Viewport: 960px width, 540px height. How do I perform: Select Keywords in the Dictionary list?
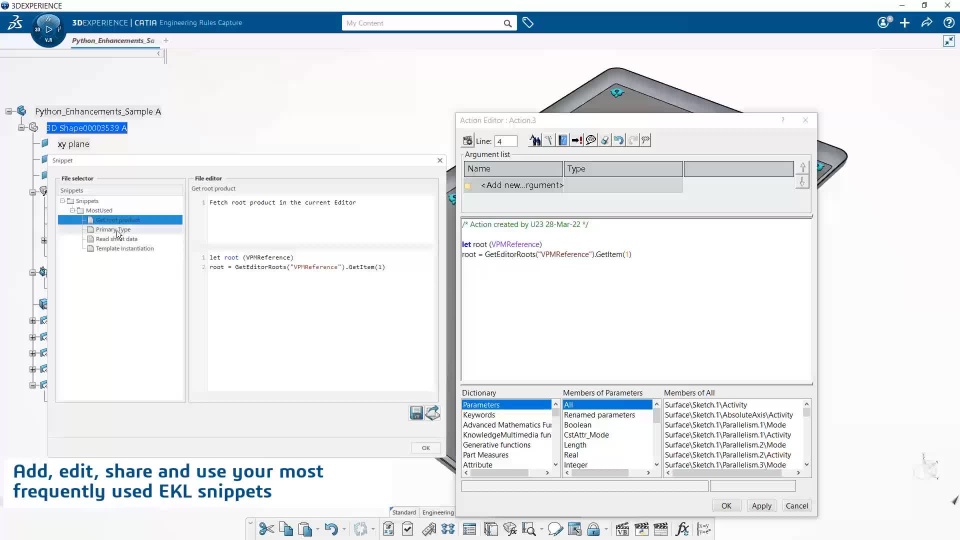pos(479,415)
